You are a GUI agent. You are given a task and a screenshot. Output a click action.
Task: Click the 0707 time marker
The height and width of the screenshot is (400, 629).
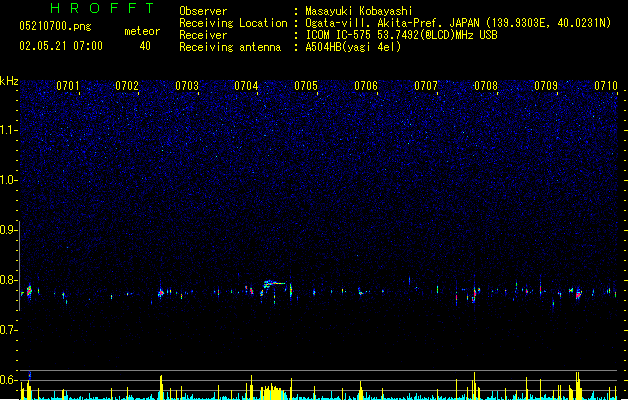[426, 86]
